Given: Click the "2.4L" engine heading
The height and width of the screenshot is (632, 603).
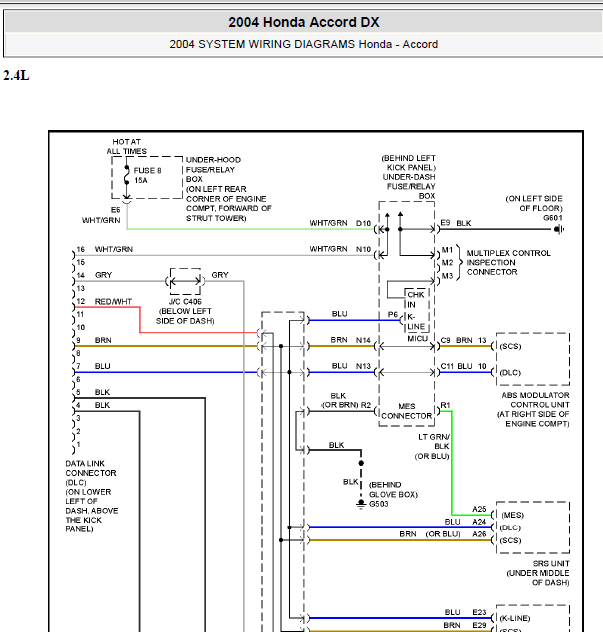Looking at the screenshot, I should point(16,75).
